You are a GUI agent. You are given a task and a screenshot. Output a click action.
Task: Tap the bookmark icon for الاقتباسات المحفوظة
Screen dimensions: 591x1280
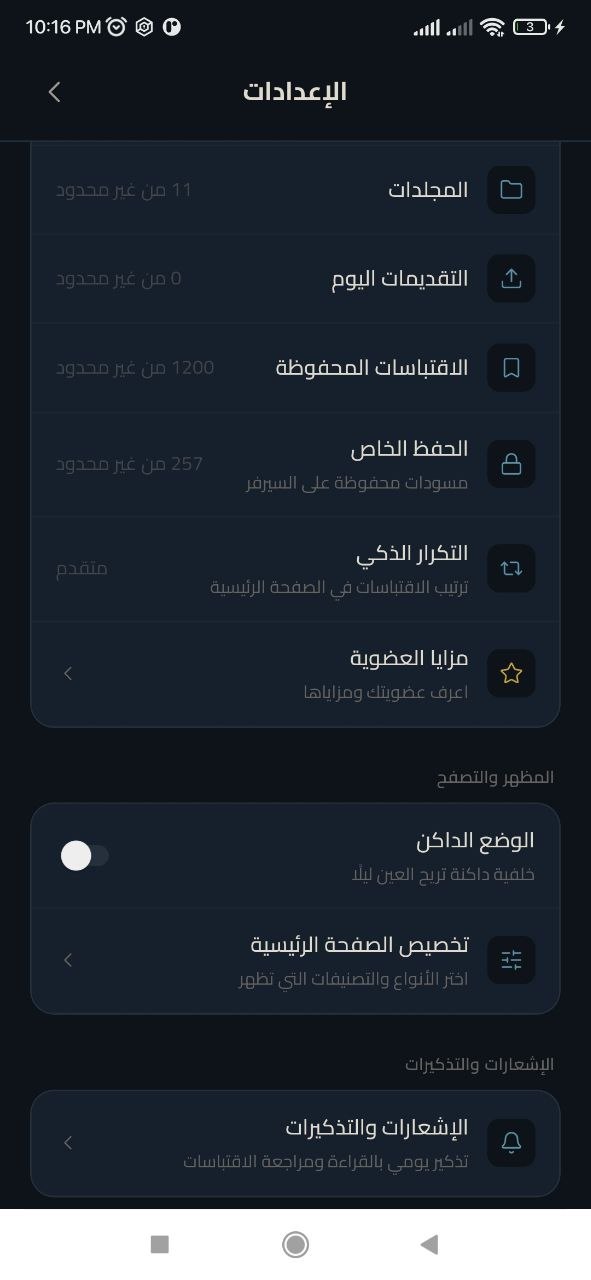click(x=511, y=367)
